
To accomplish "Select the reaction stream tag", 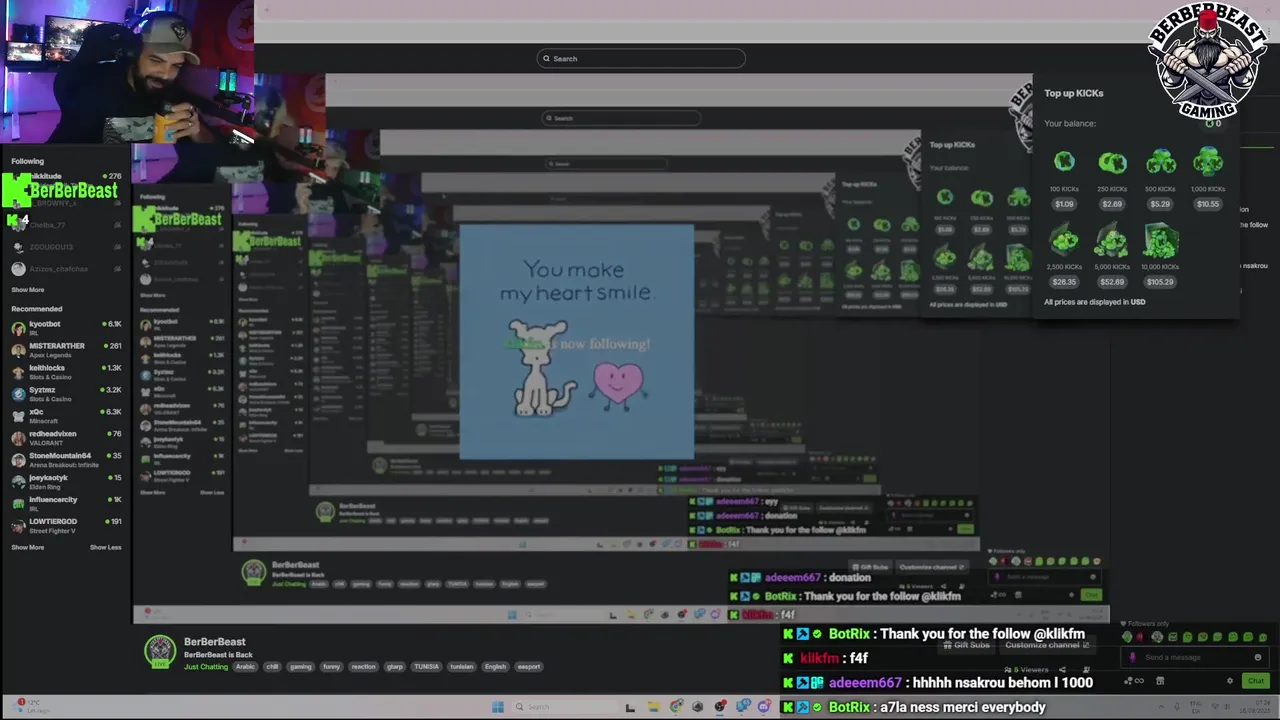I will [363, 667].
